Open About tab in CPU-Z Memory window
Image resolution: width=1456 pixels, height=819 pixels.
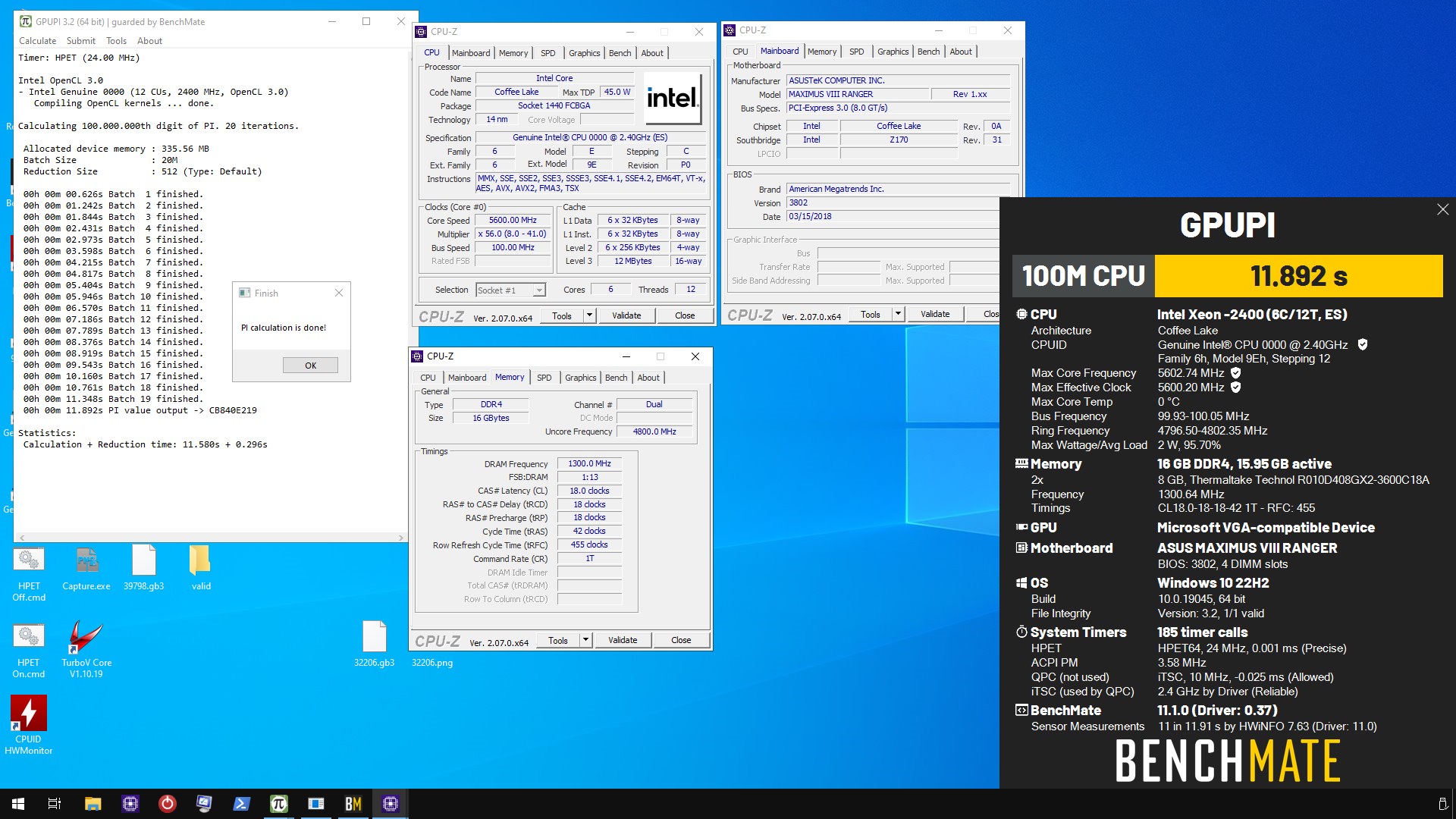coord(648,378)
